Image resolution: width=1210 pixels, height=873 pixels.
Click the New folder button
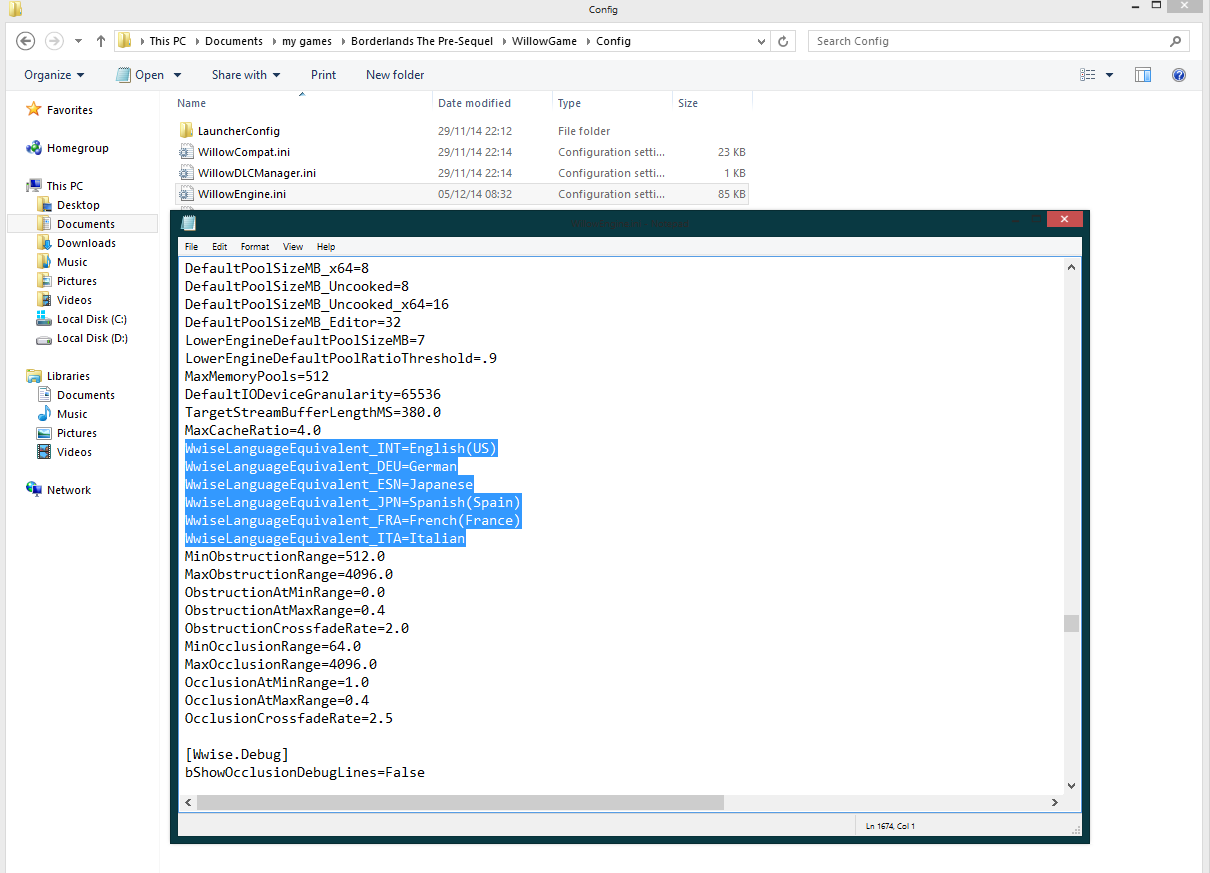point(395,75)
